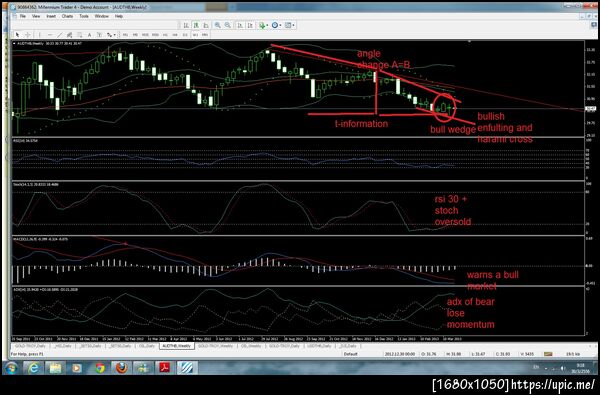Viewport: 600px width, 395px height.
Task: Expand the periods dropdown arrow
Action: tap(280, 25)
